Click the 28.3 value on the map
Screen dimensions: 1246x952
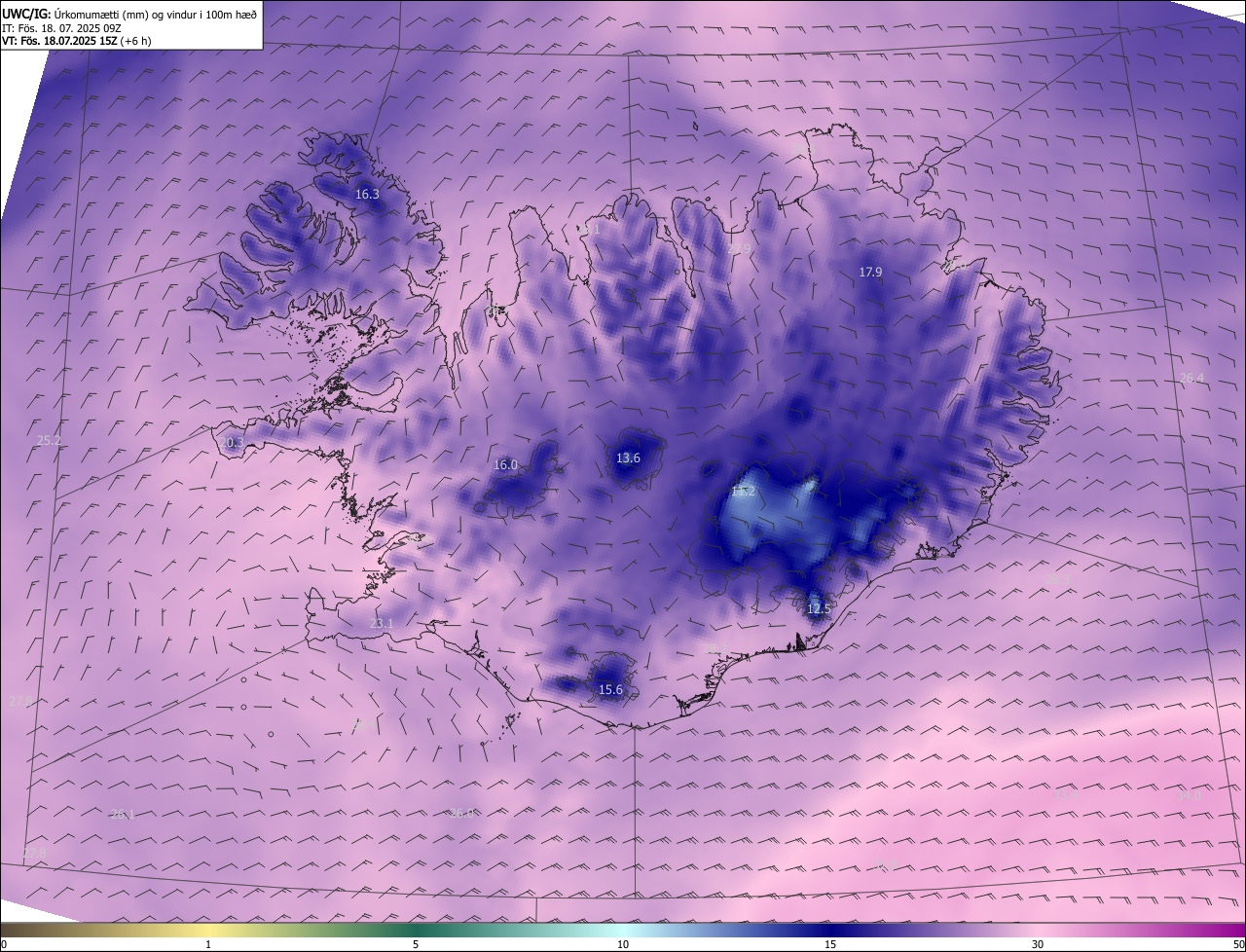coord(1056,580)
